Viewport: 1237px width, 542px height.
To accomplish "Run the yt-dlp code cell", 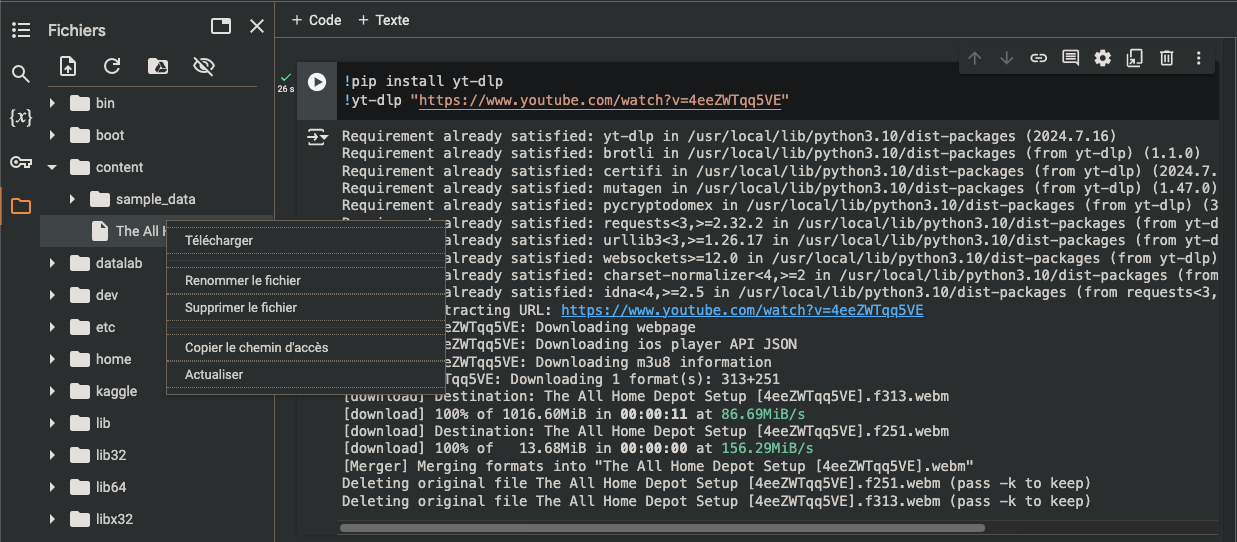I will 317,82.
